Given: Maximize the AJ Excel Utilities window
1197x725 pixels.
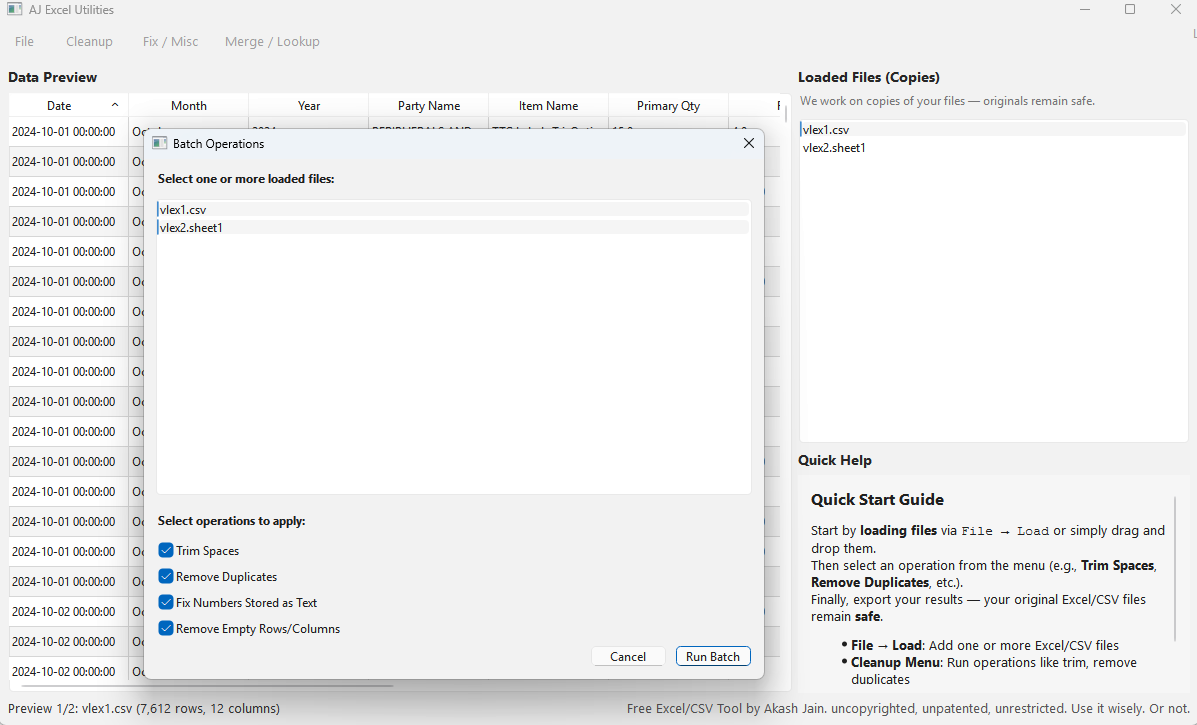Looking at the screenshot, I should [1130, 10].
